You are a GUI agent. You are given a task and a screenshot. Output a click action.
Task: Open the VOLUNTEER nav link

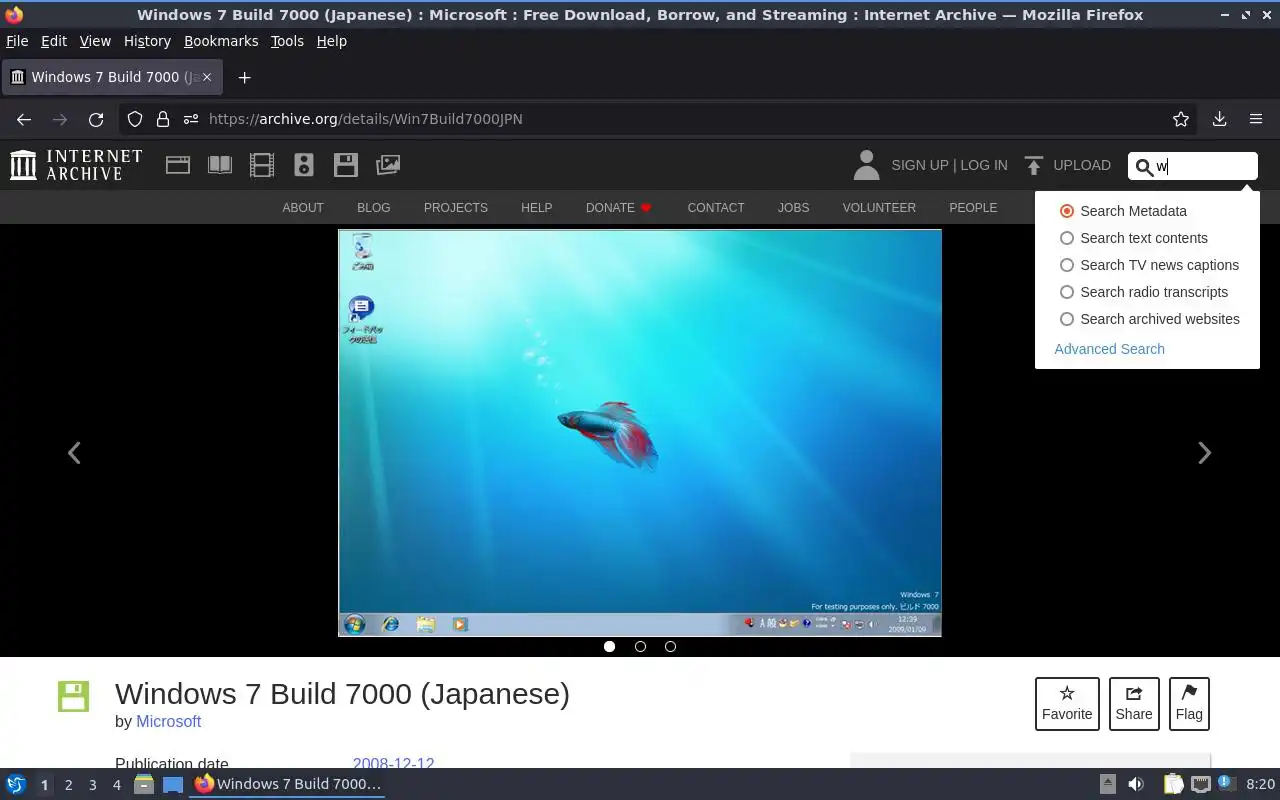click(x=879, y=208)
